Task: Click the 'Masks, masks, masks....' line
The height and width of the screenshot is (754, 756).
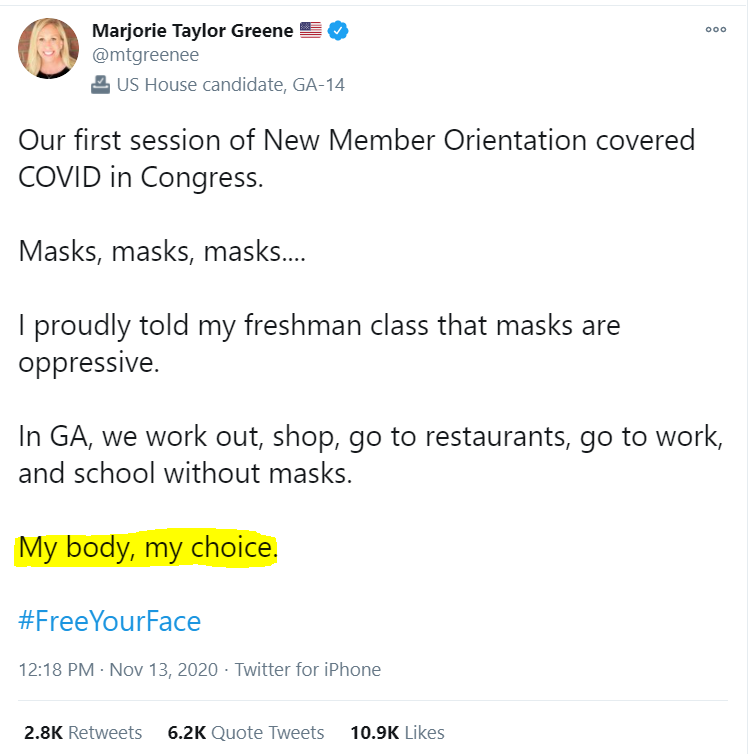Action: point(162,252)
